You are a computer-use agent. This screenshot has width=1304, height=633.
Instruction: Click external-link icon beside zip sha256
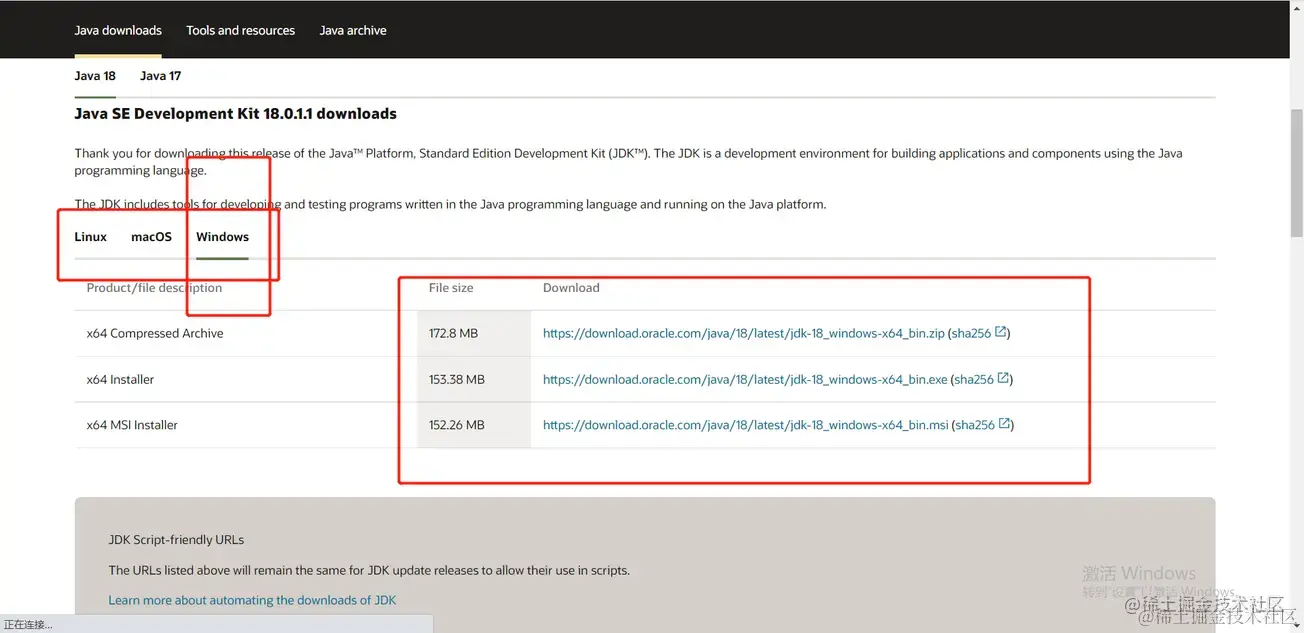1001,332
